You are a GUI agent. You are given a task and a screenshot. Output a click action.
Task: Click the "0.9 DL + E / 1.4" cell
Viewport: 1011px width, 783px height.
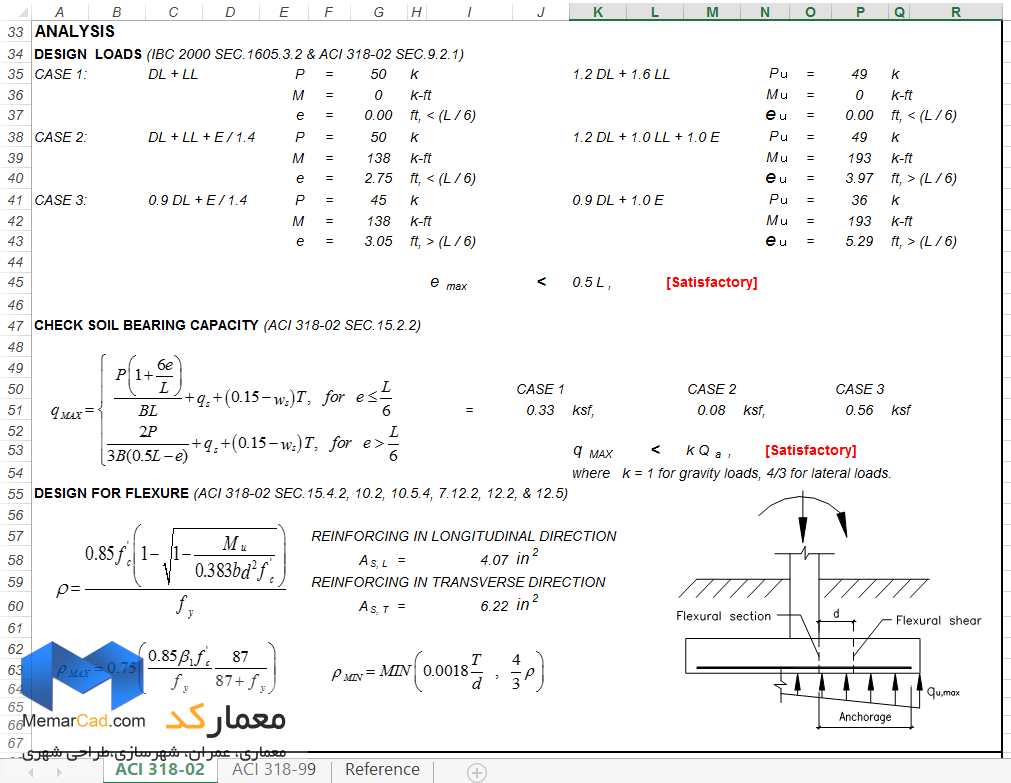pos(198,201)
